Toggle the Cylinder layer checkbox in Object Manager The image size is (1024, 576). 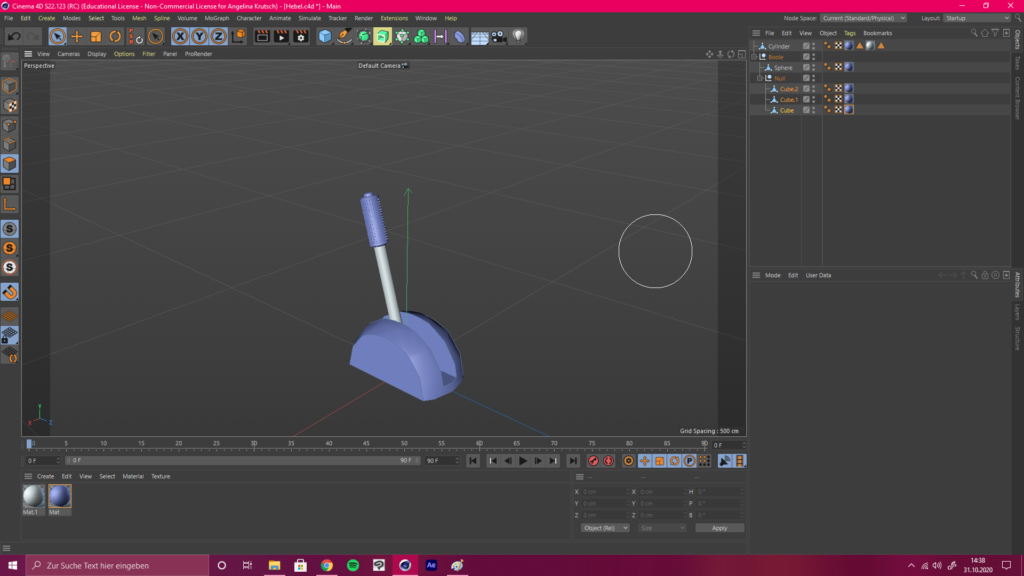(x=806, y=46)
